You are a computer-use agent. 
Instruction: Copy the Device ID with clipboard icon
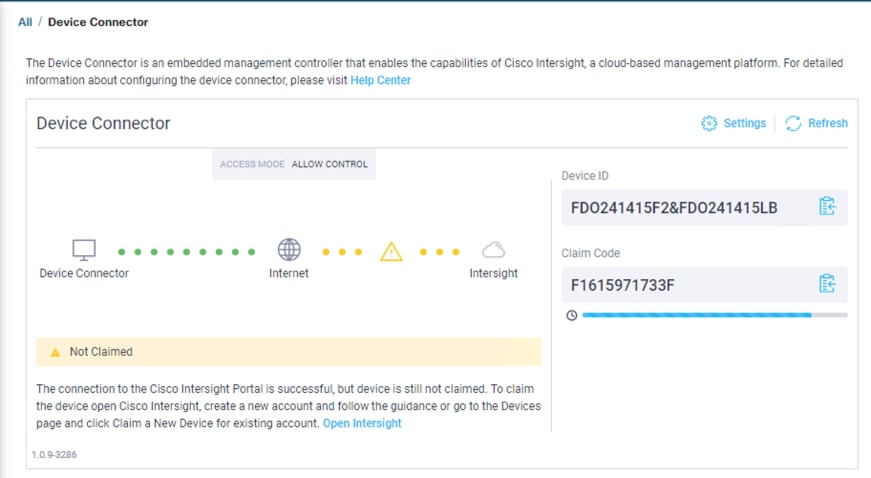click(x=827, y=207)
